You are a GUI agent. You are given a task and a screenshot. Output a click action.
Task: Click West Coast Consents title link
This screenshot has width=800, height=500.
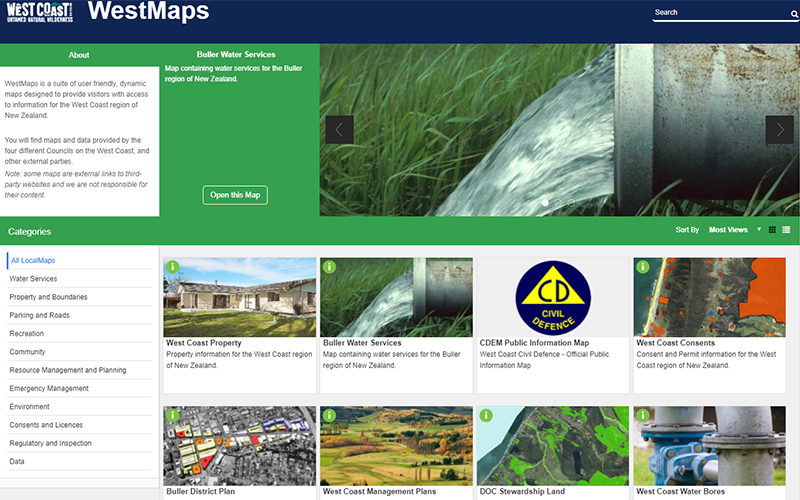coord(676,343)
